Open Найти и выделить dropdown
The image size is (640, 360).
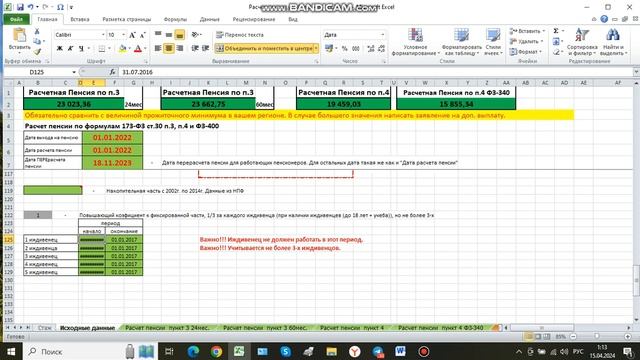coord(612,42)
